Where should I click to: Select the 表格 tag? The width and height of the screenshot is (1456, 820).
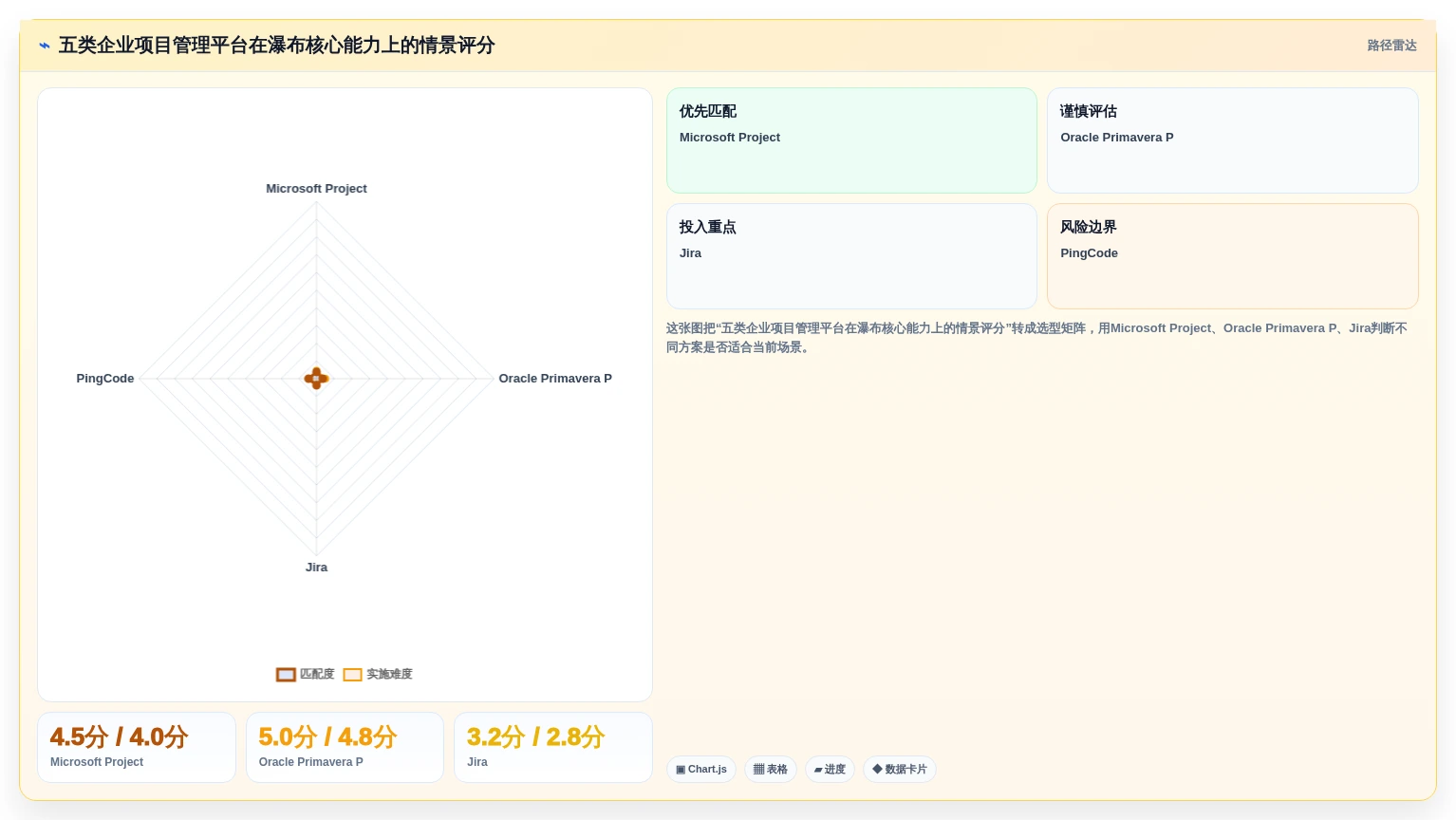(771, 769)
